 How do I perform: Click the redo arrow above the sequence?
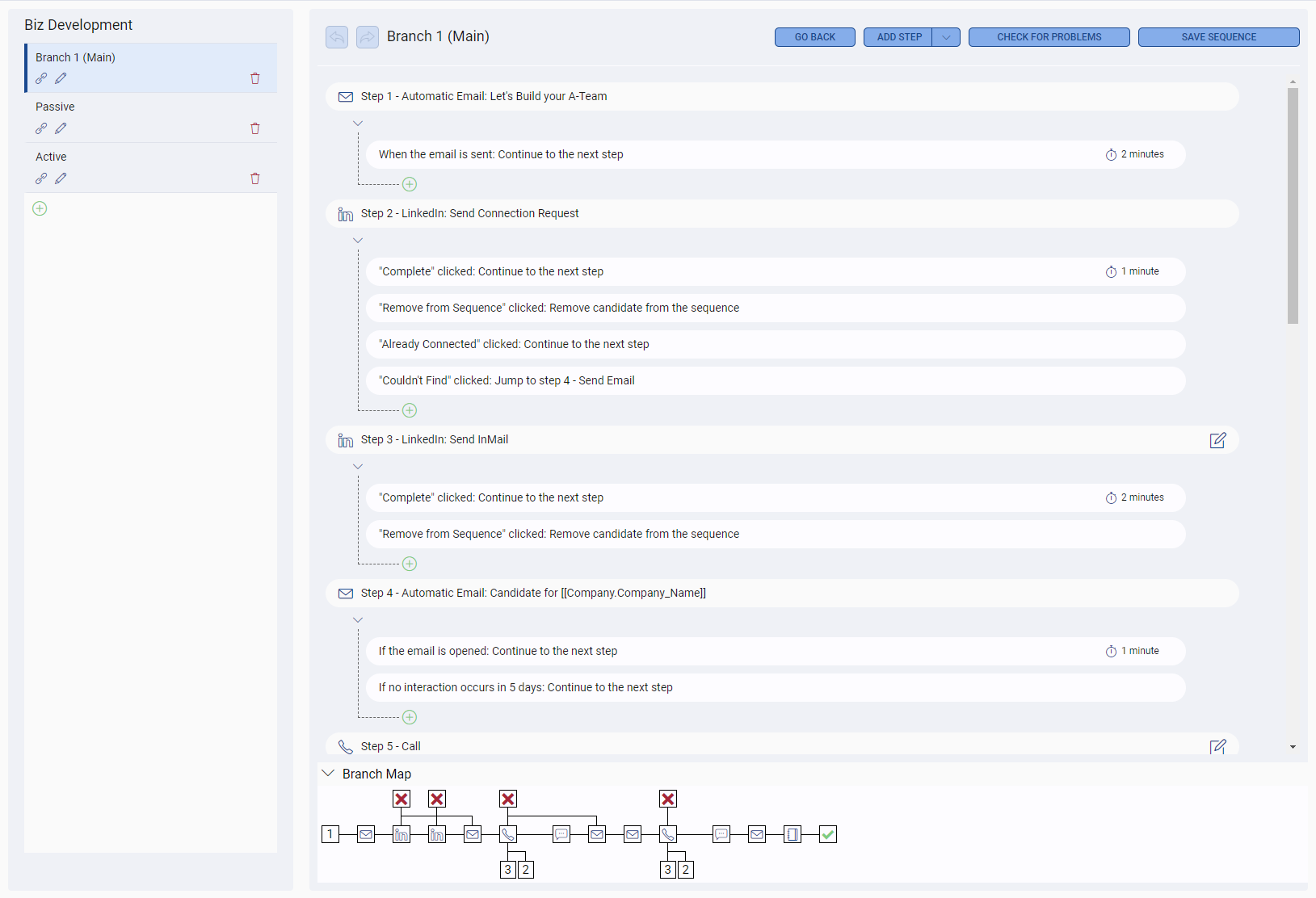click(368, 36)
